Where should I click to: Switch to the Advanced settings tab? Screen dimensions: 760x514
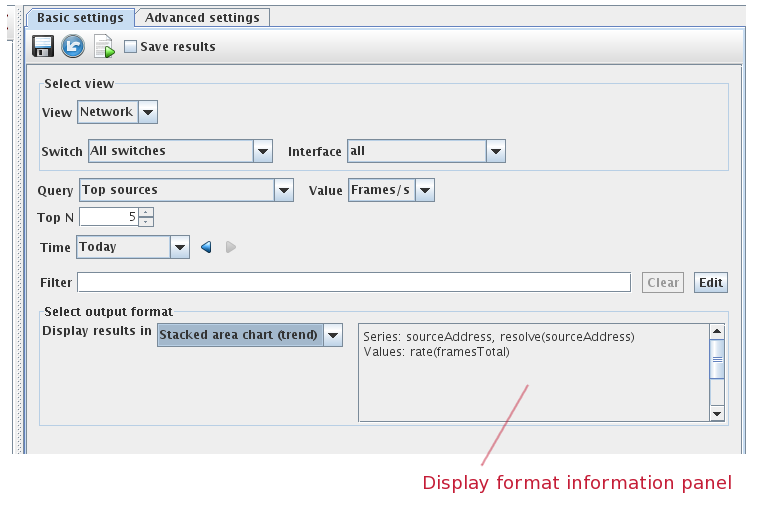pos(202,17)
